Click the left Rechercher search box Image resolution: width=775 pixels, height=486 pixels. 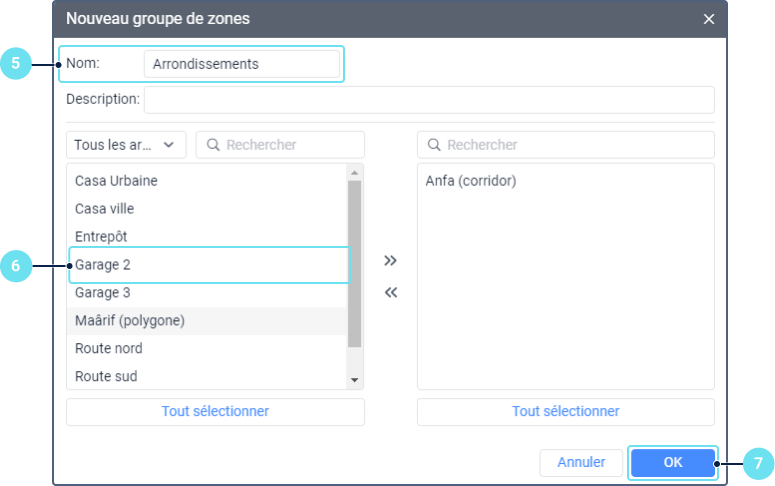click(x=281, y=145)
